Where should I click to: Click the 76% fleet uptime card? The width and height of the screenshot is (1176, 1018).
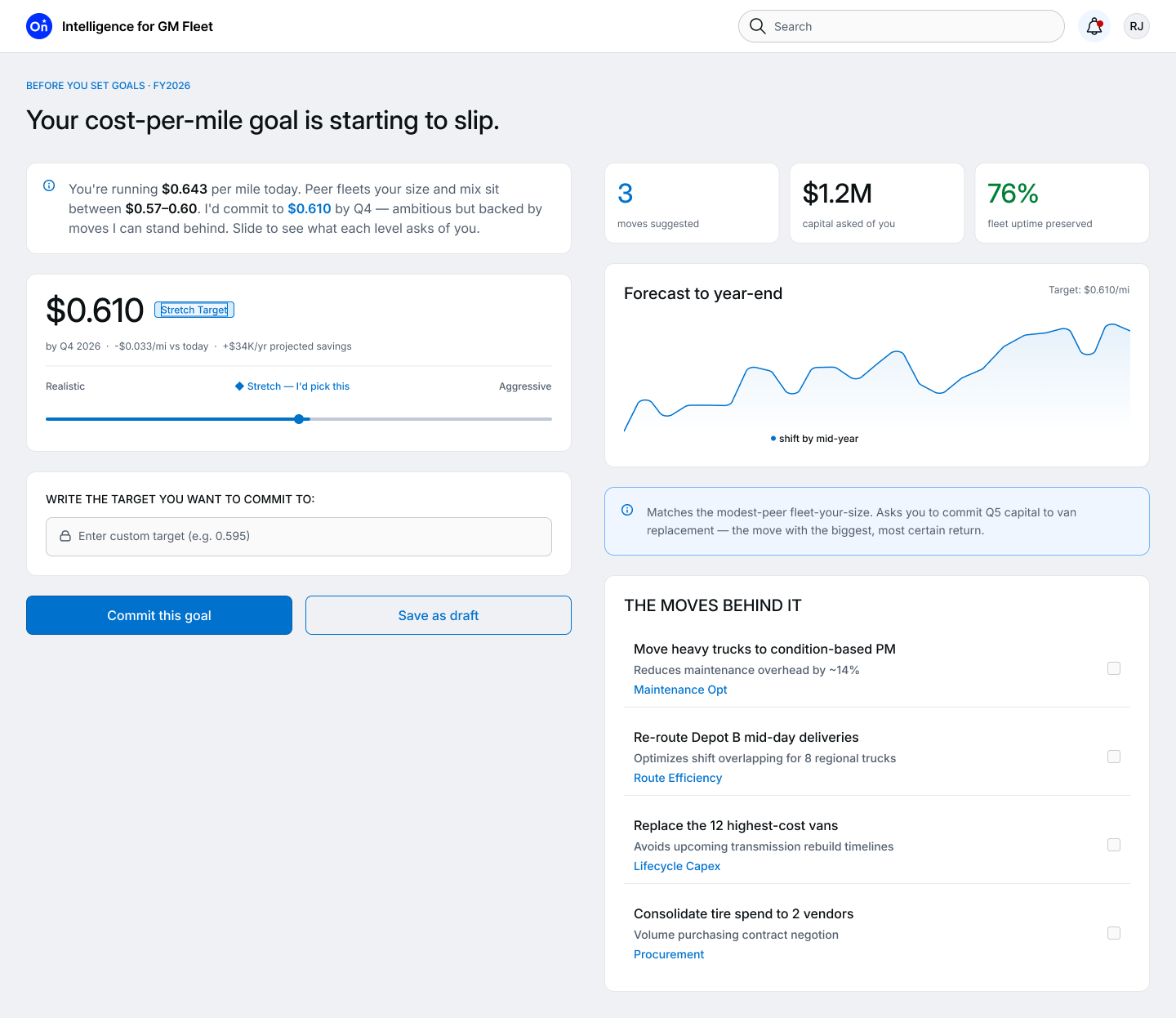1062,203
